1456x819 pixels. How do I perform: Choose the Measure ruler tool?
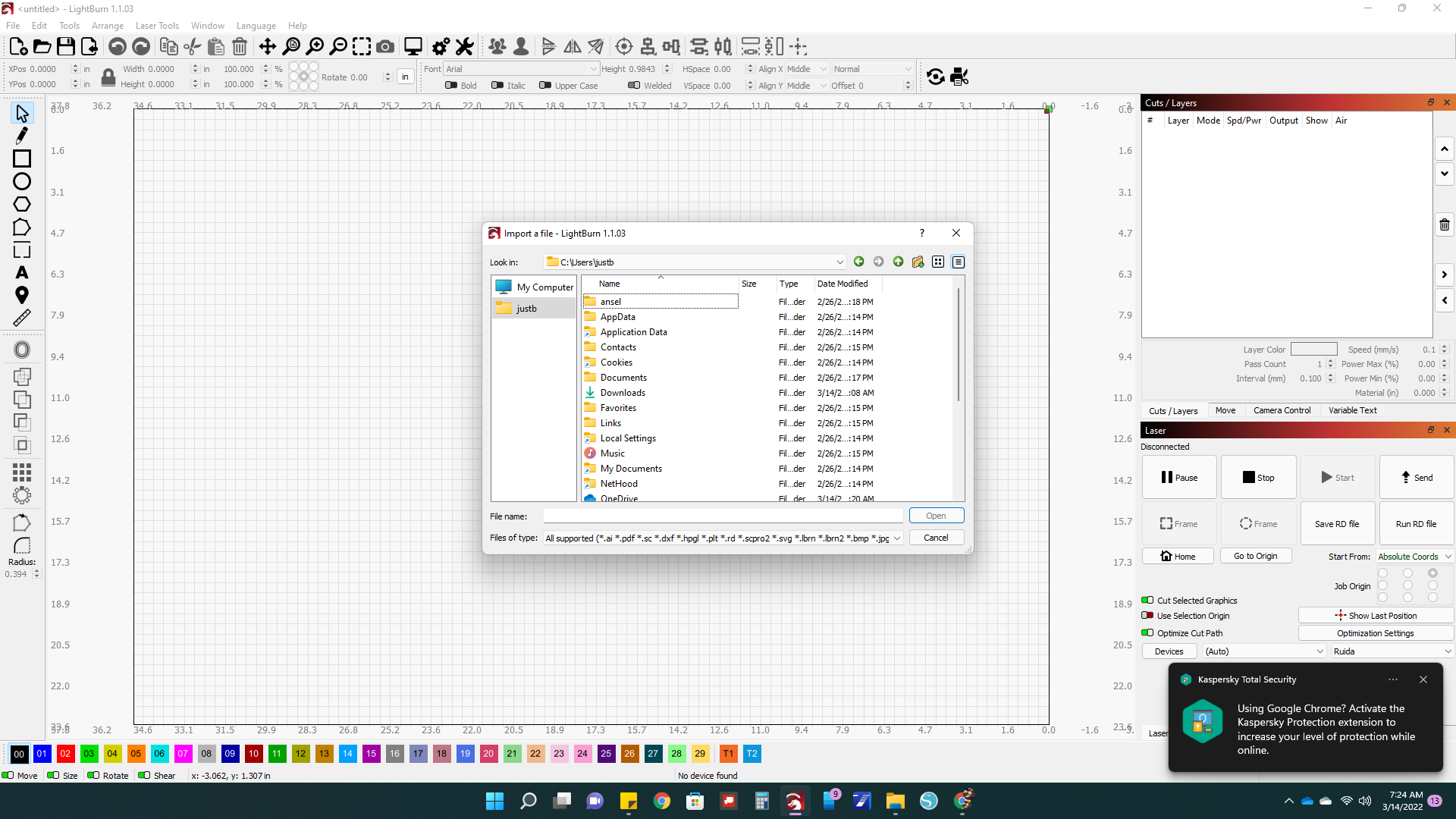(x=22, y=318)
